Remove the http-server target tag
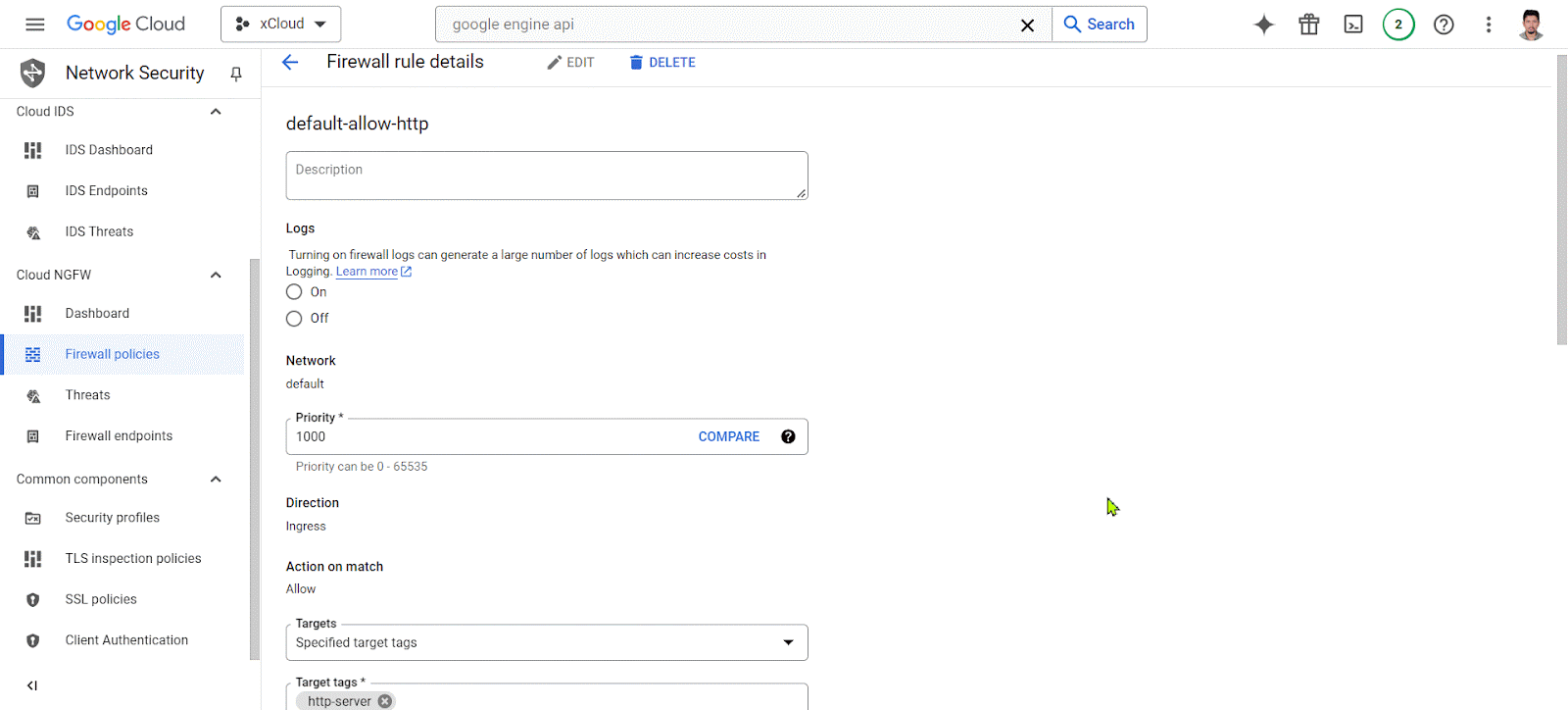The height and width of the screenshot is (710, 1568). (383, 700)
